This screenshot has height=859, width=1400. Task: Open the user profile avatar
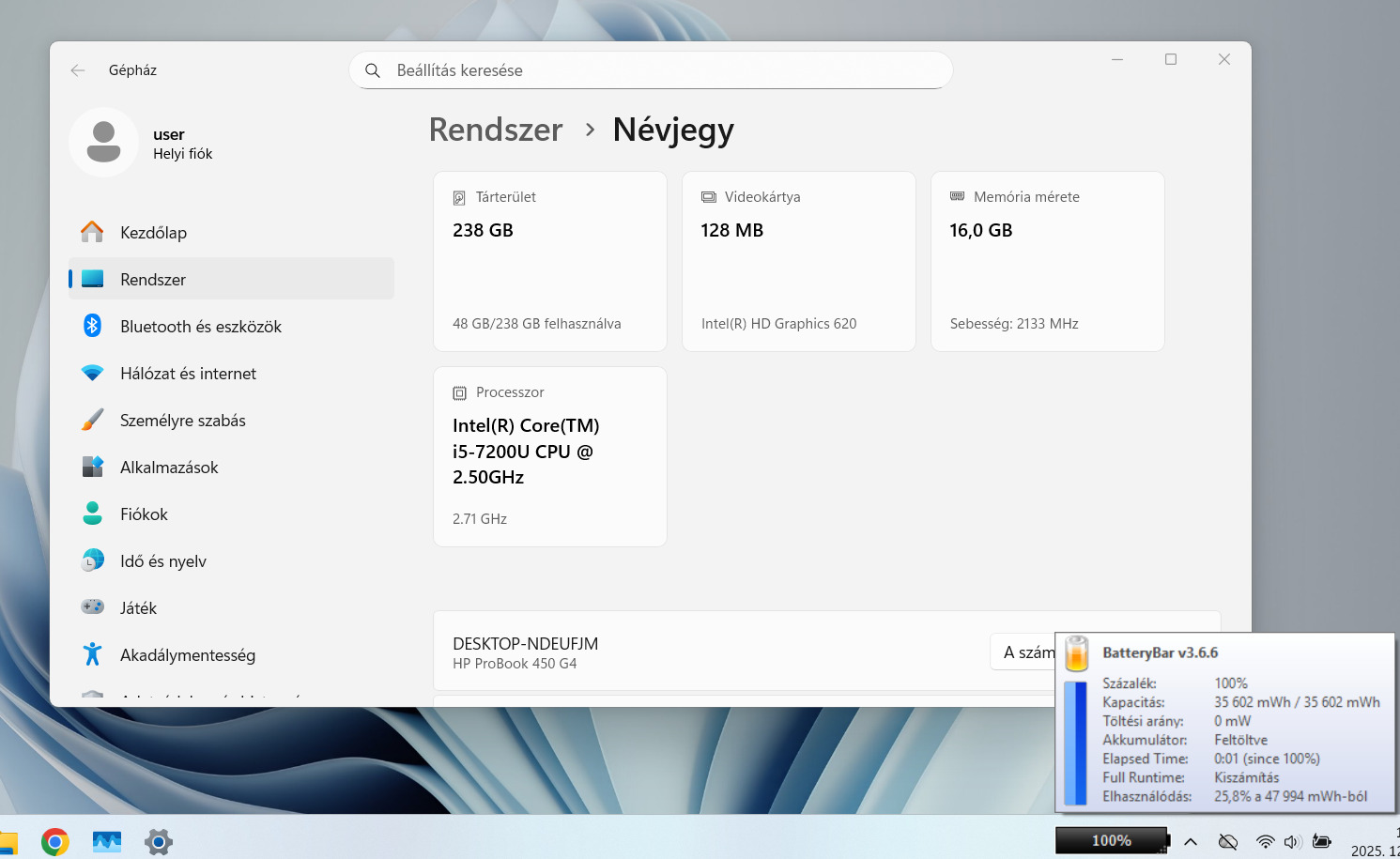pos(104,142)
